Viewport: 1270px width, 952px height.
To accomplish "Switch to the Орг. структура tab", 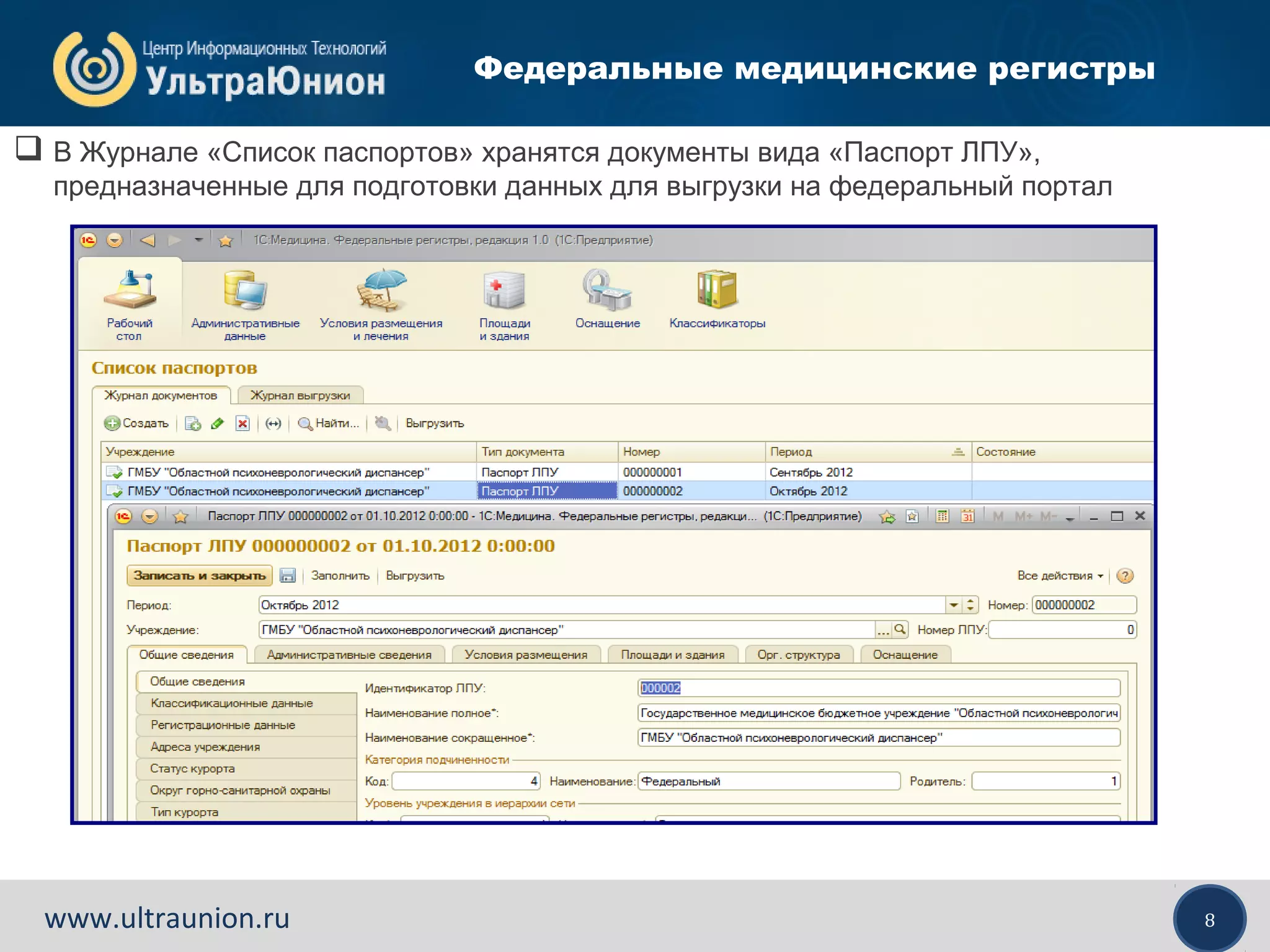I will click(x=799, y=655).
